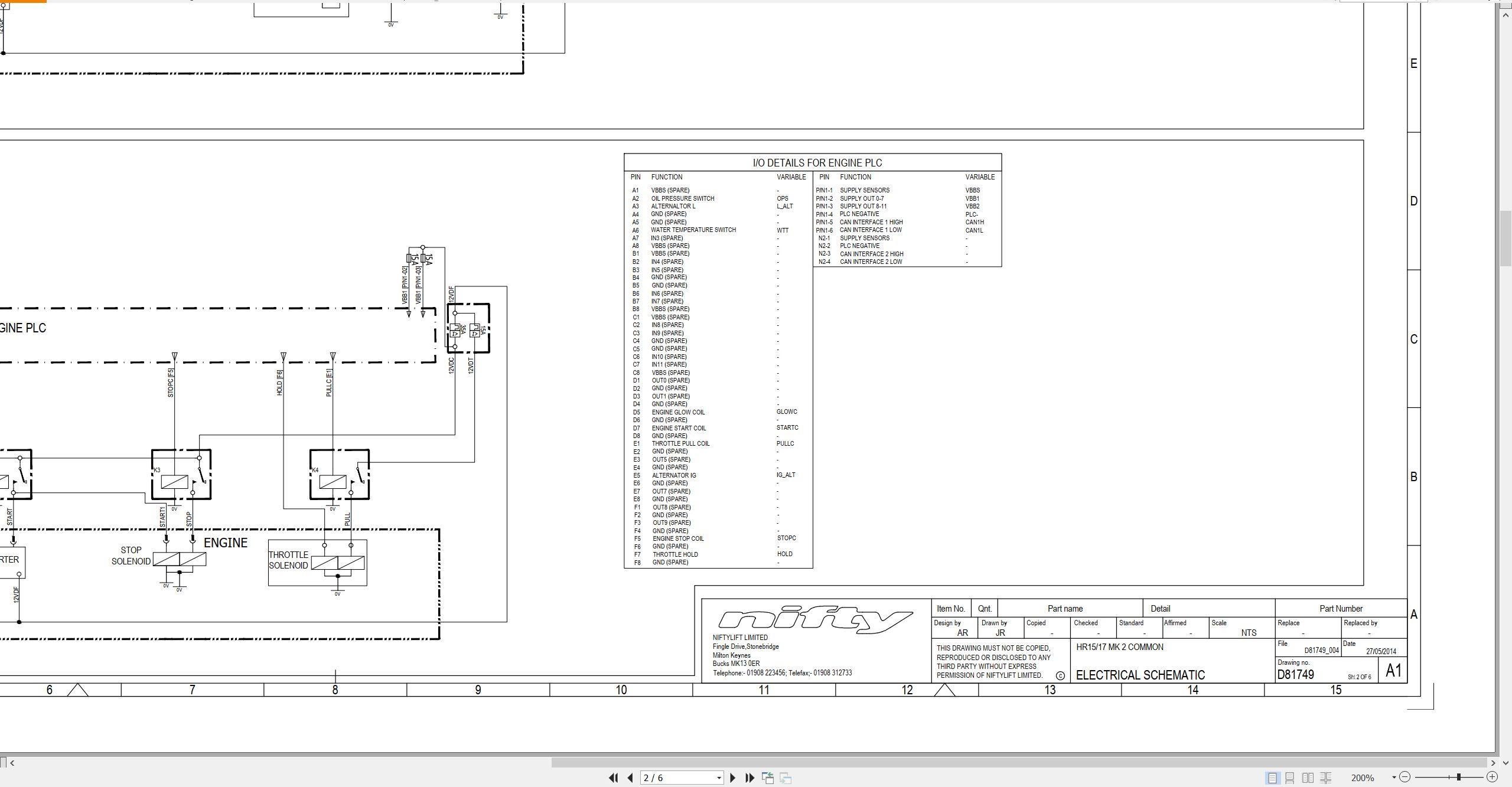The height and width of the screenshot is (787, 1512).
Task: Select continuous facing pages view
Action: [1326, 778]
